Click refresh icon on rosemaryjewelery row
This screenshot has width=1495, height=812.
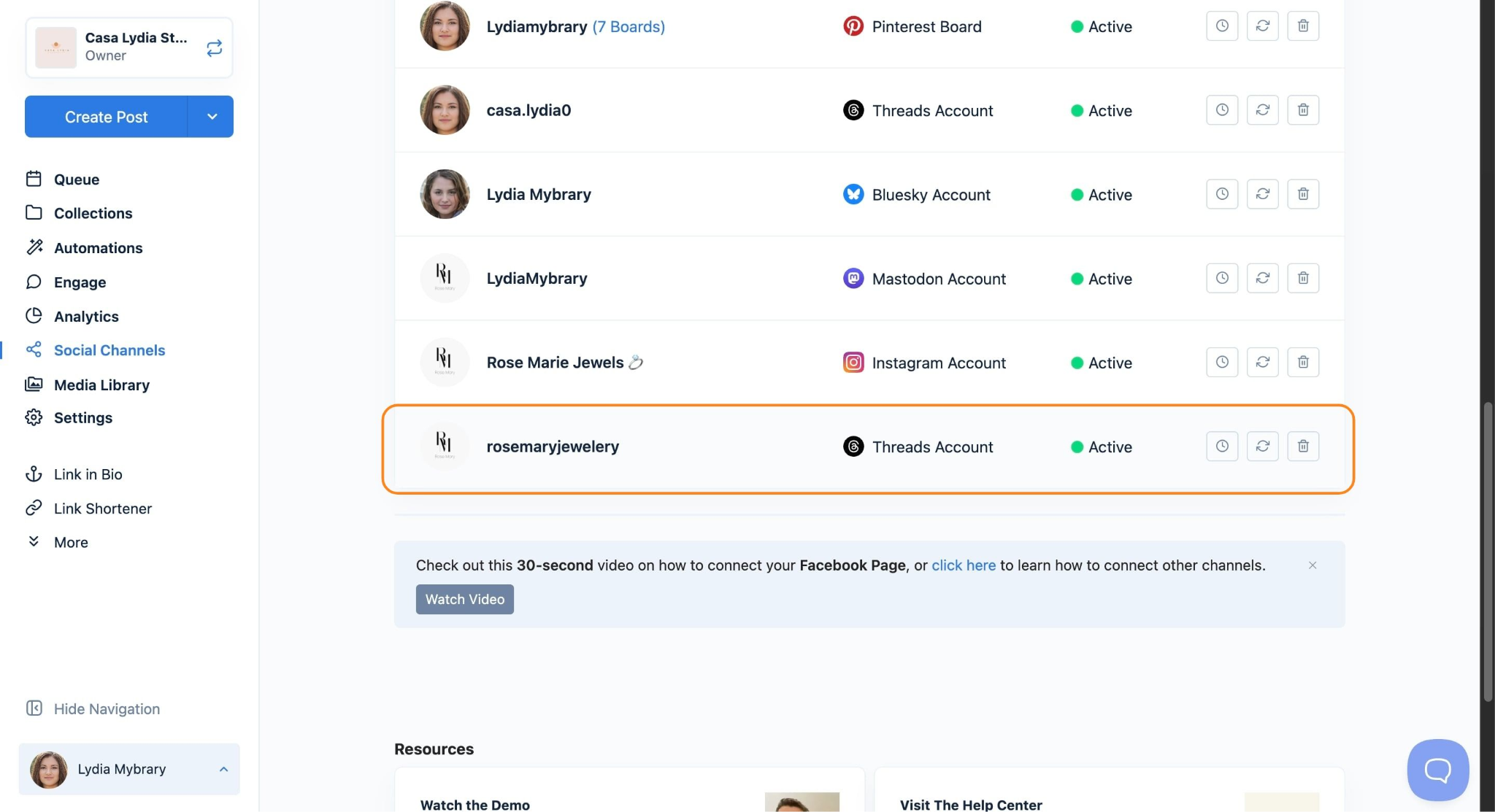point(1262,446)
